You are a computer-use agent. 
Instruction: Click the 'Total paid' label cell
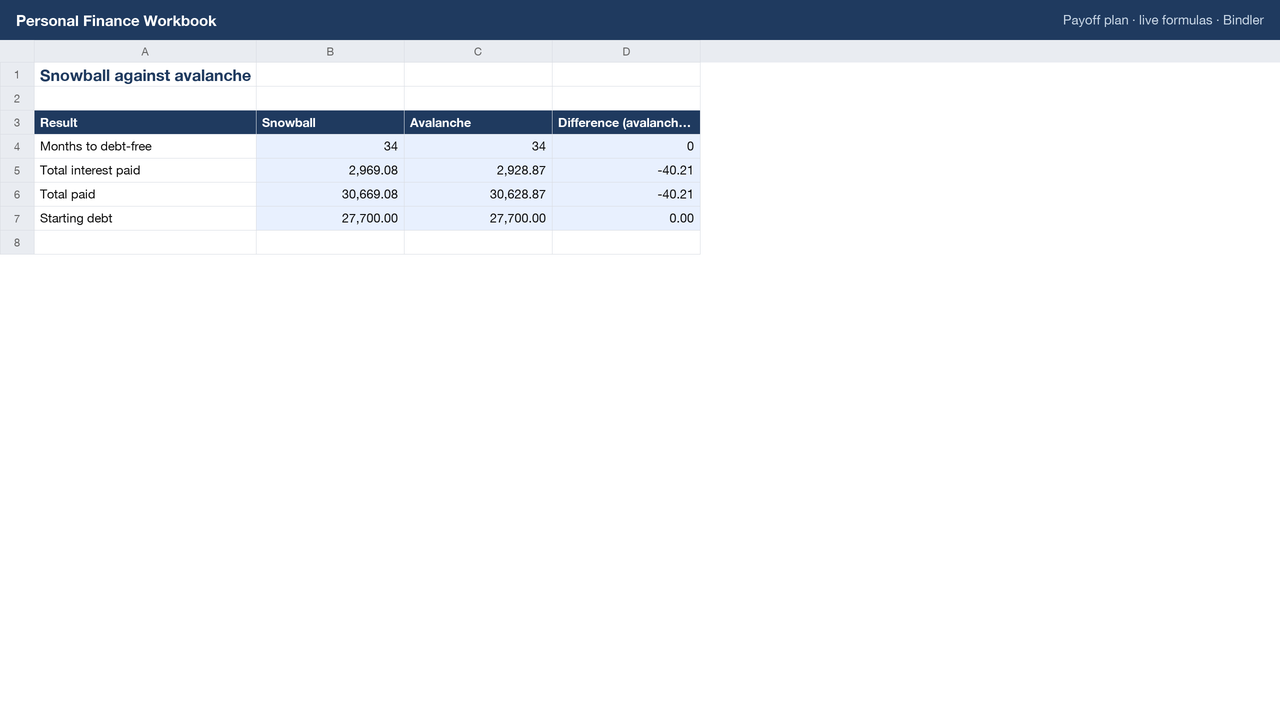145,195
